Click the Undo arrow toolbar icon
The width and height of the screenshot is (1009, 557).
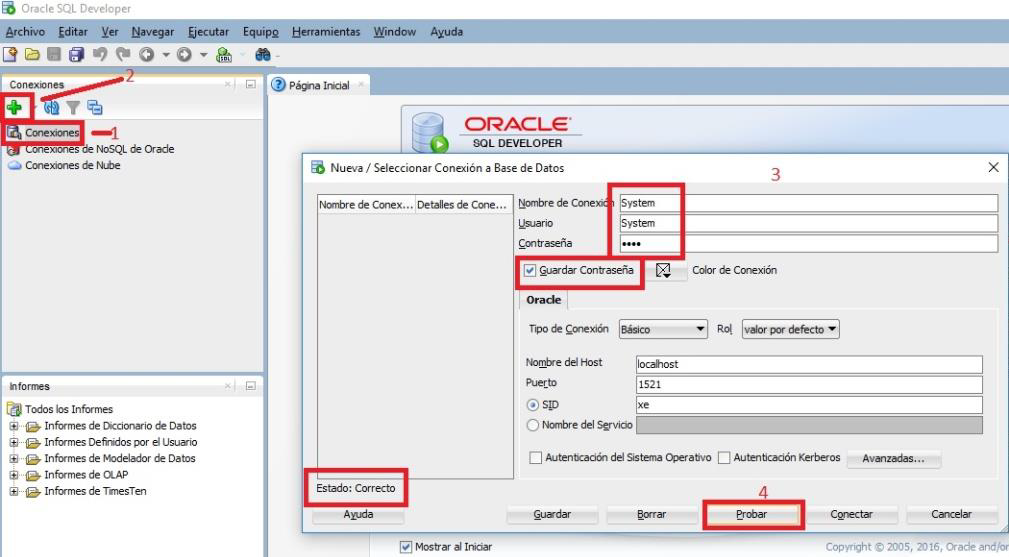[x=100, y=55]
